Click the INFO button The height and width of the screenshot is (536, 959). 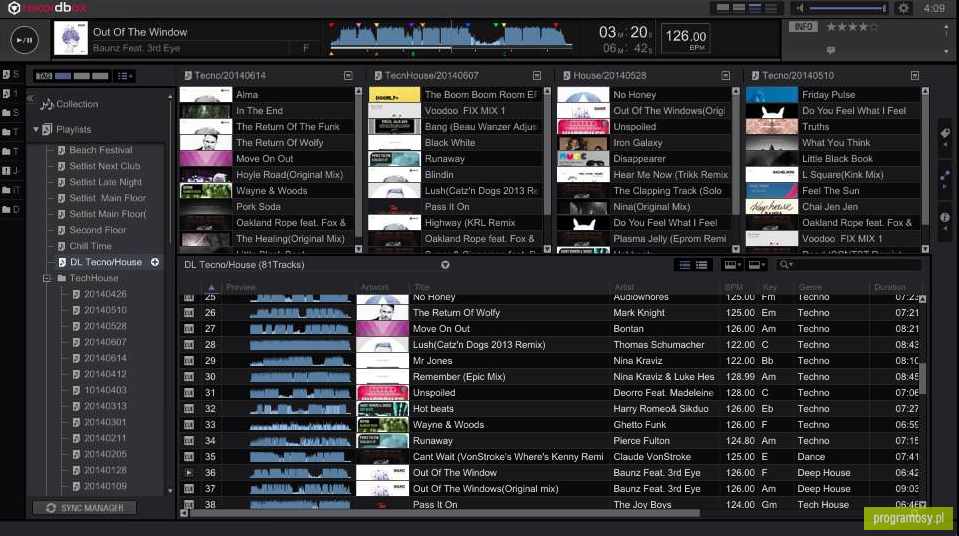coord(803,27)
